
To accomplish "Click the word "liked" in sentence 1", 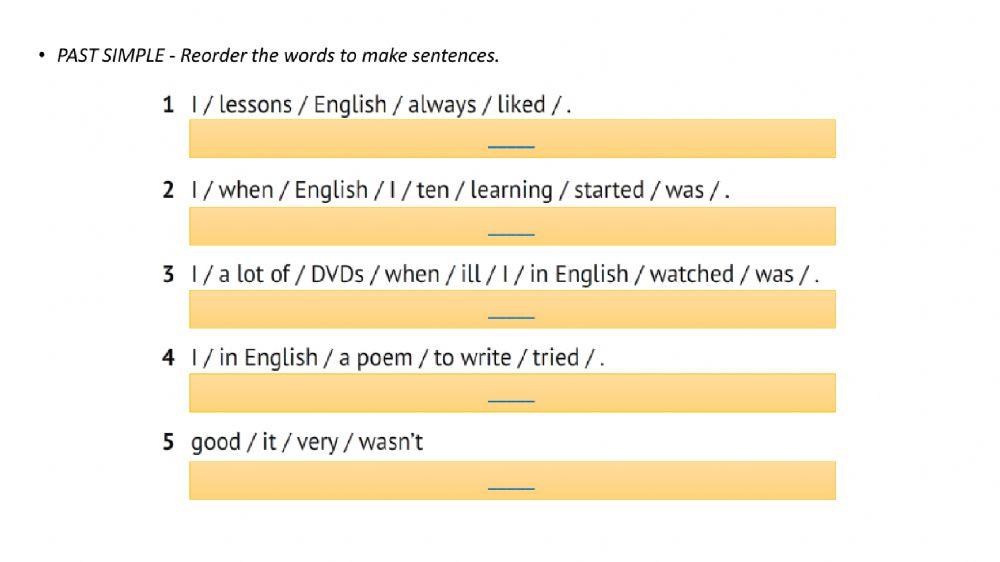I will (x=521, y=105).
